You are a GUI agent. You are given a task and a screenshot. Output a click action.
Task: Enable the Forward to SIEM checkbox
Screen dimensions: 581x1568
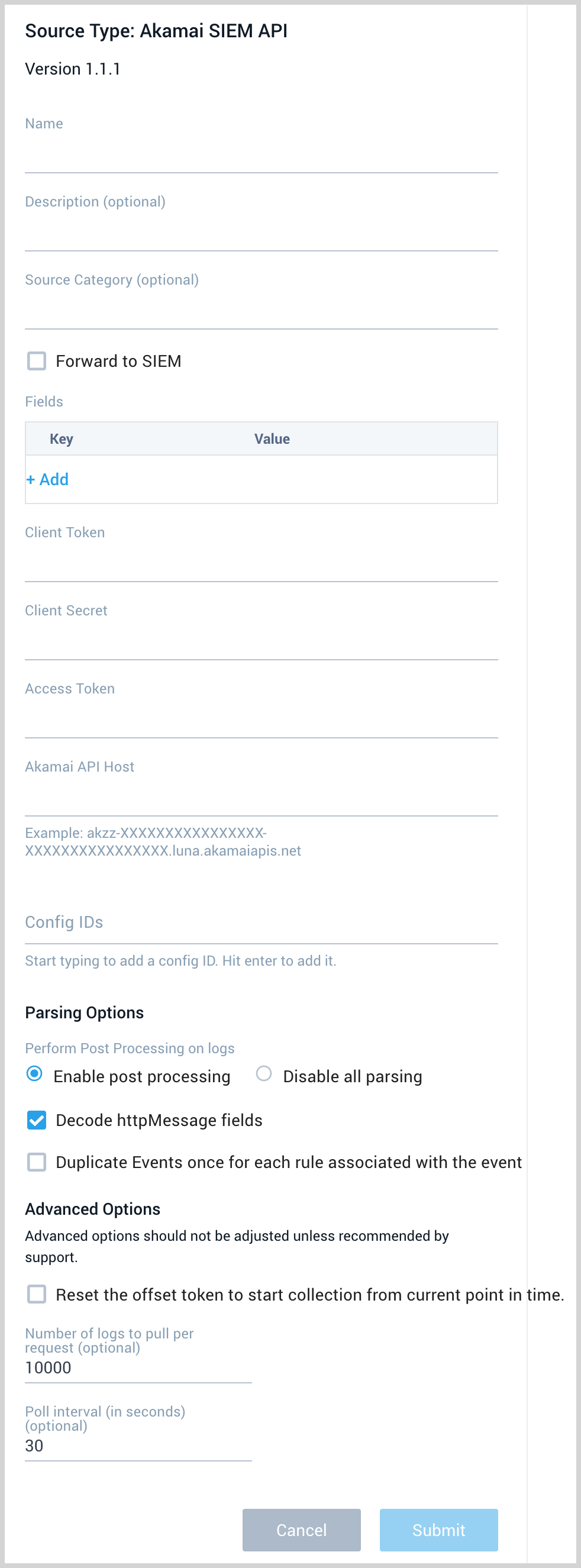tap(36, 360)
